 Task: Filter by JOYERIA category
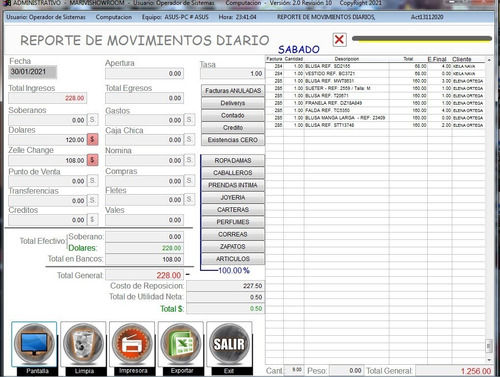(x=233, y=197)
